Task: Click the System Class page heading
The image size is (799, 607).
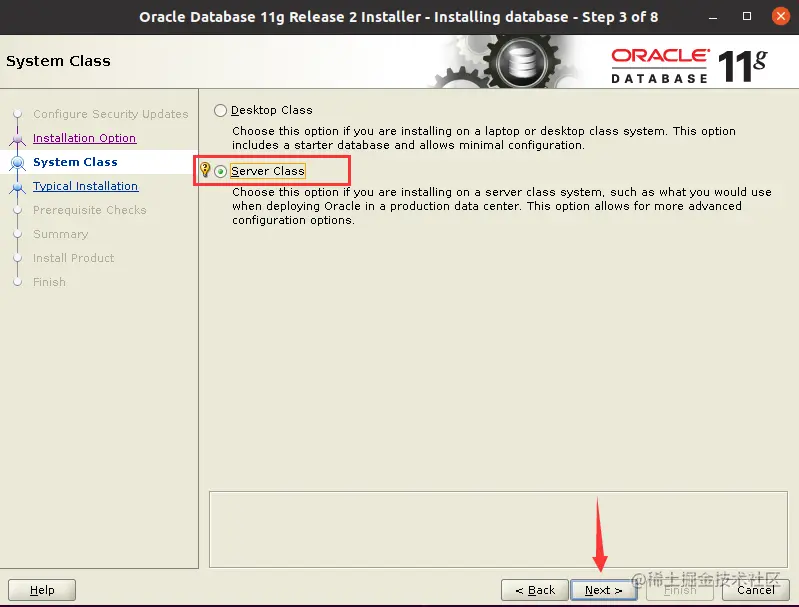Action: (58, 61)
